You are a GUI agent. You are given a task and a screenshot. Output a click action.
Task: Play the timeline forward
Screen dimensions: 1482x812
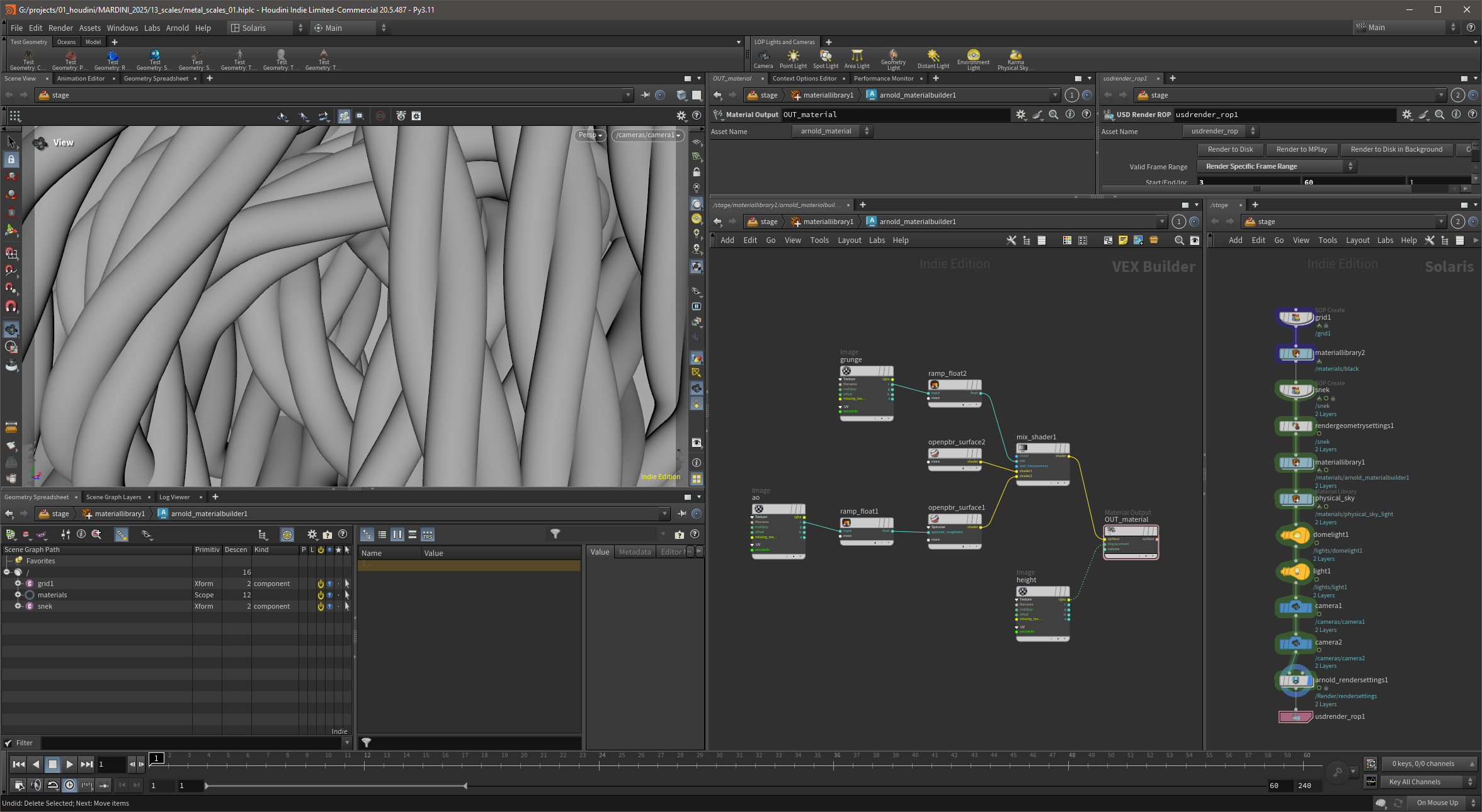pyautogui.click(x=69, y=764)
